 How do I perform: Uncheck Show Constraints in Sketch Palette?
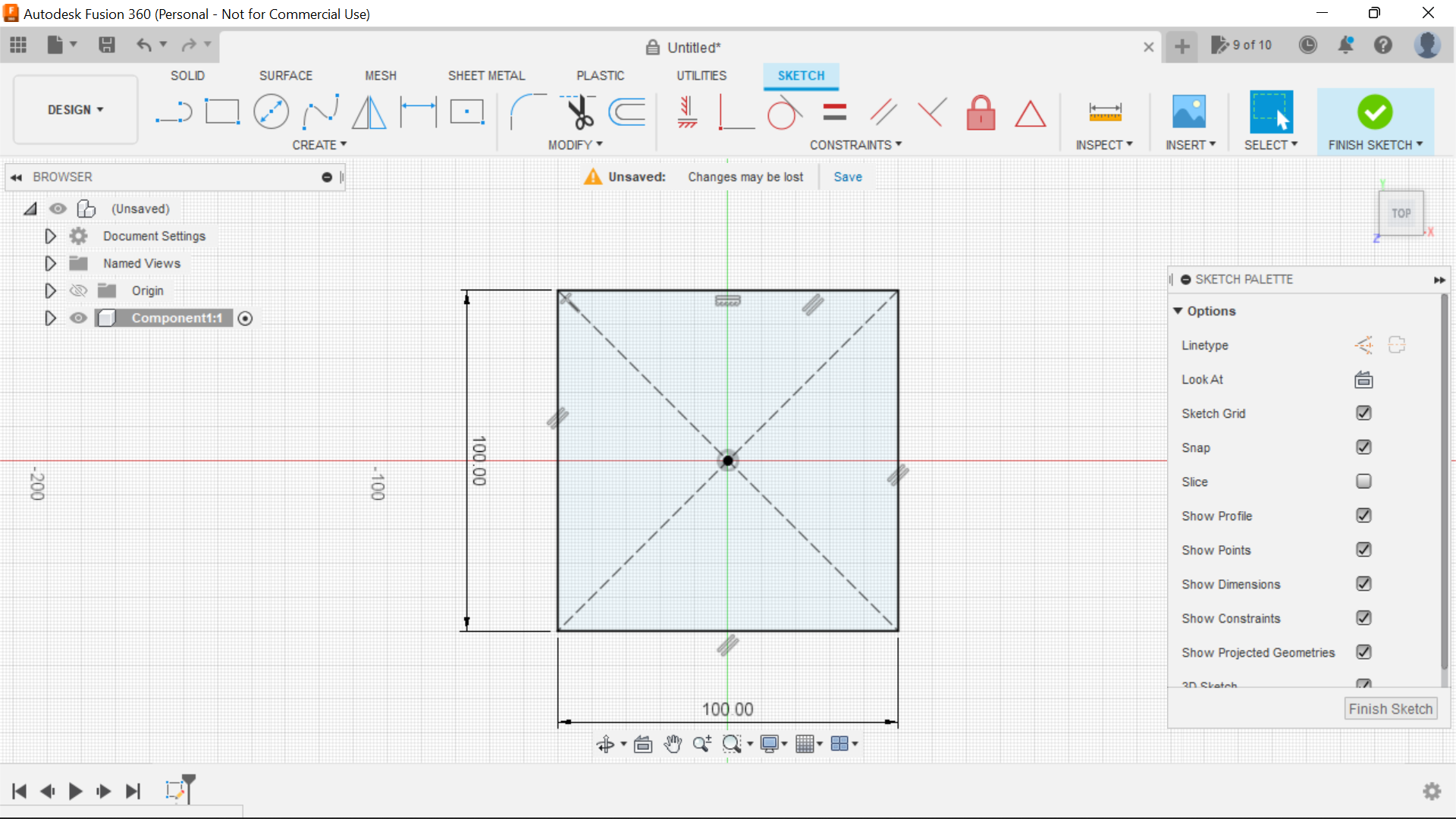pyautogui.click(x=1363, y=618)
